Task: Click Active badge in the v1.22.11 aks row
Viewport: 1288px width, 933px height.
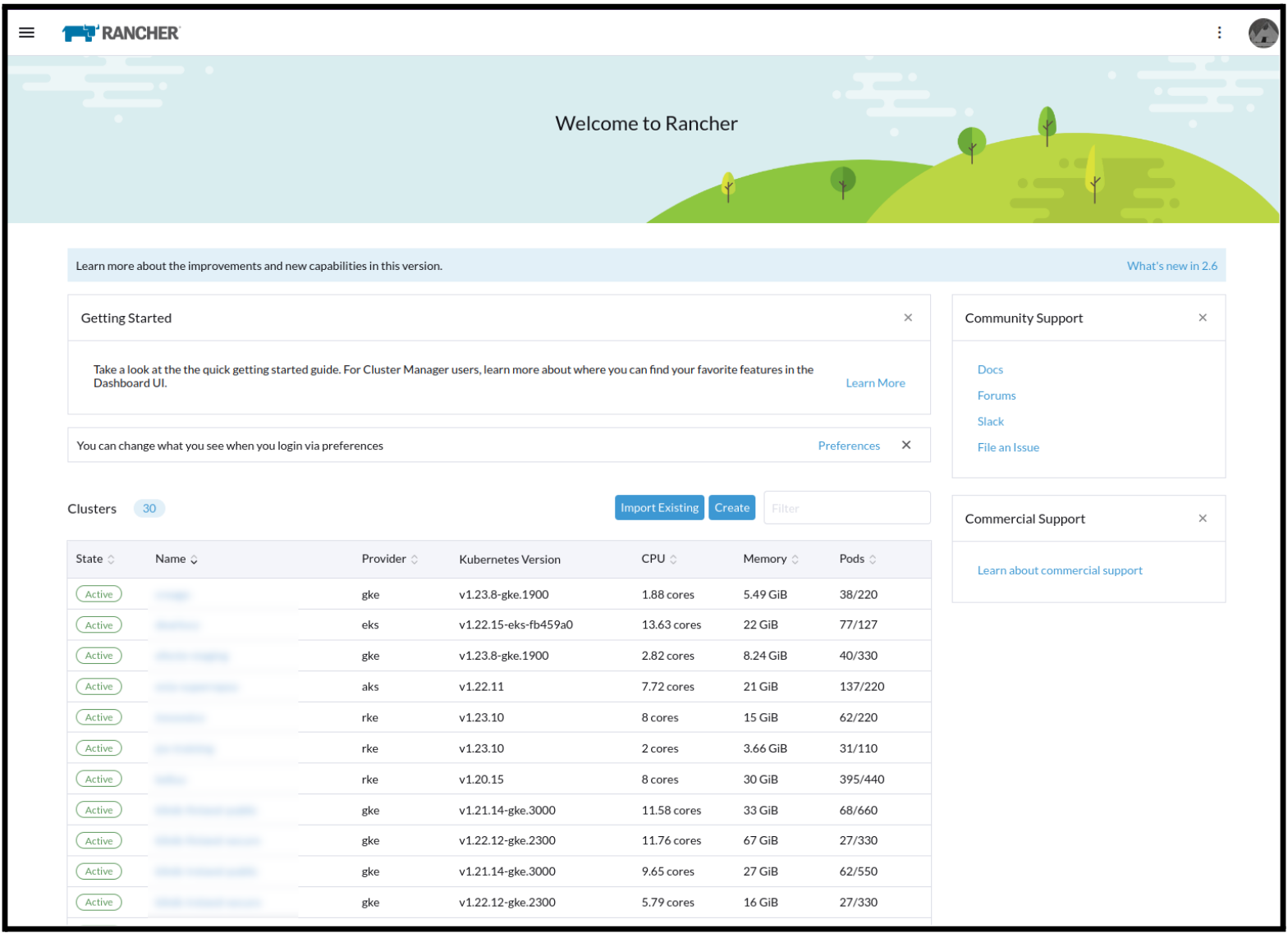Action: point(99,687)
